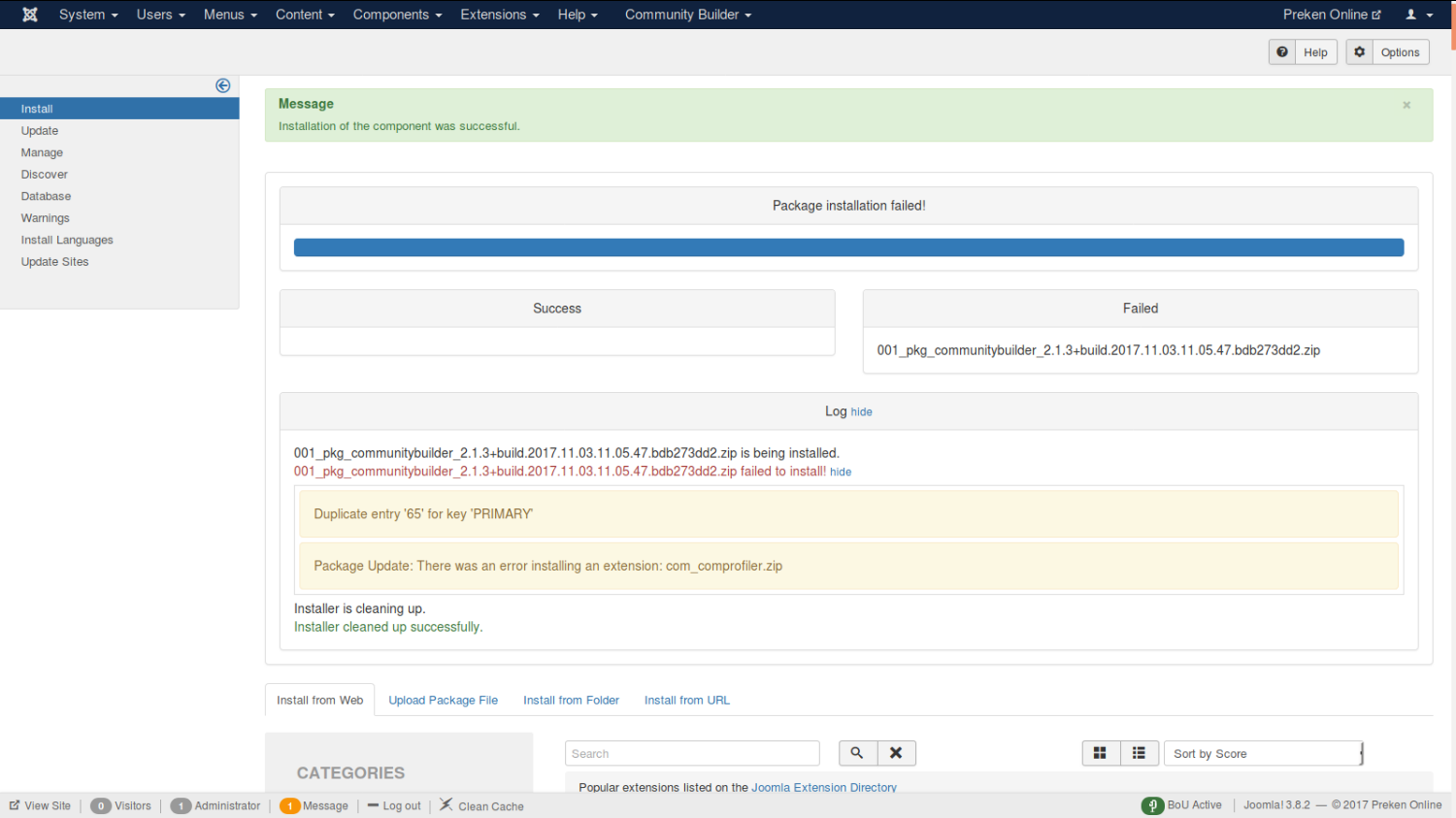Viewport: 1456px width, 818px height.
Task: Open the Content menu
Action: pos(305,15)
